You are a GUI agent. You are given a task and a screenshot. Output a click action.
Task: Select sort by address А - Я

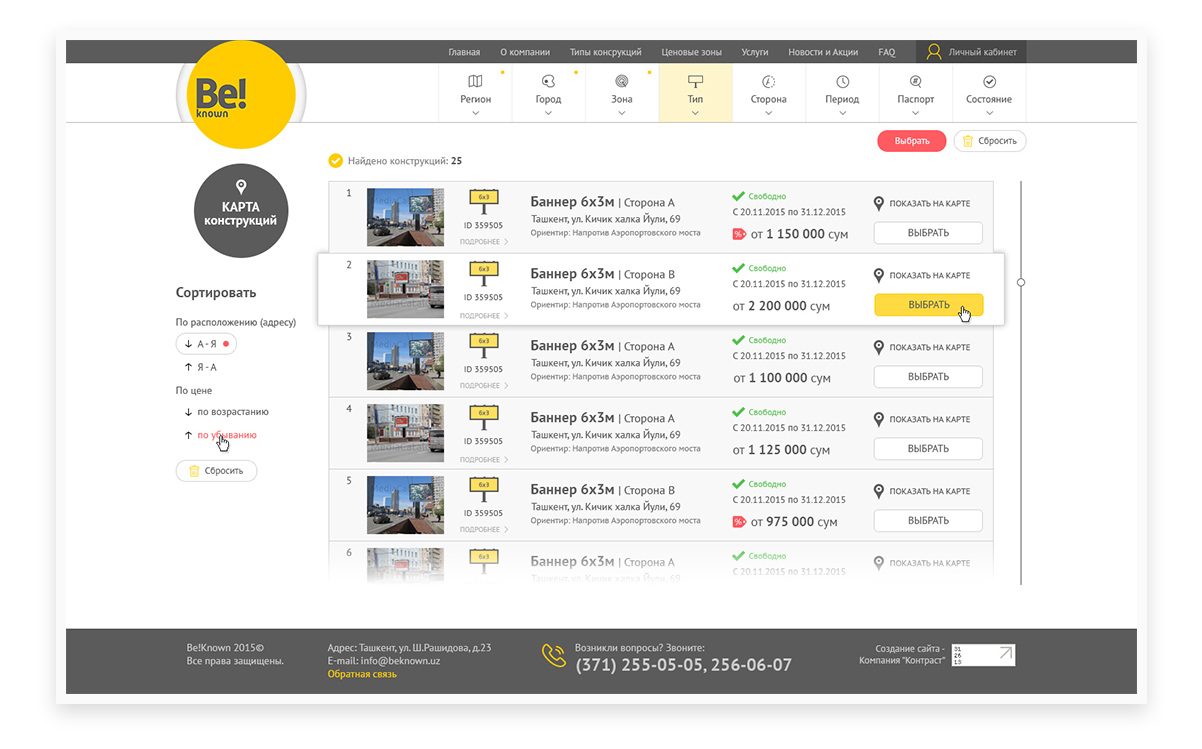pos(206,344)
